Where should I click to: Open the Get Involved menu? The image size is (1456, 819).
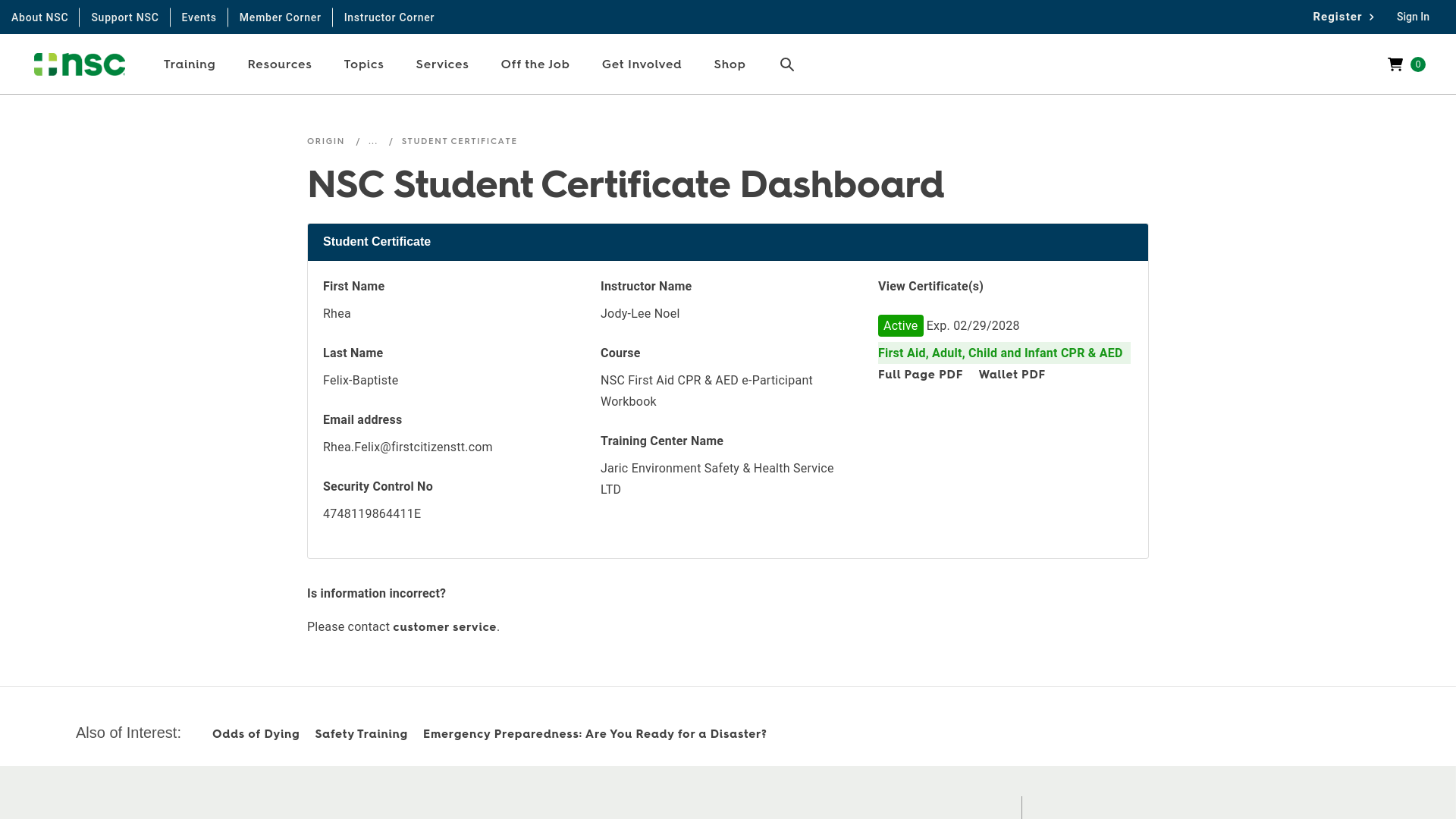point(642,64)
